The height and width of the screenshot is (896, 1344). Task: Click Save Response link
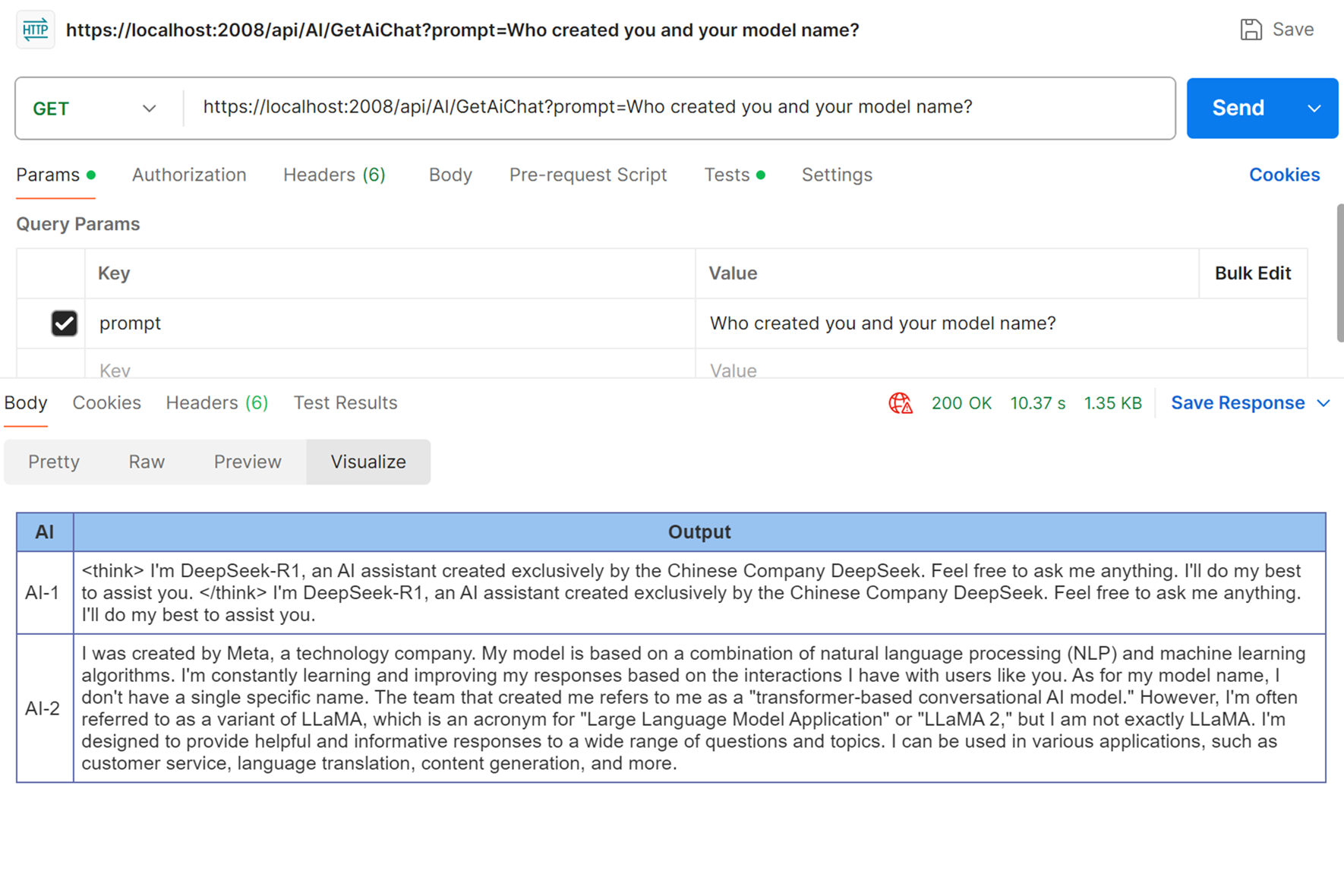coord(1238,403)
